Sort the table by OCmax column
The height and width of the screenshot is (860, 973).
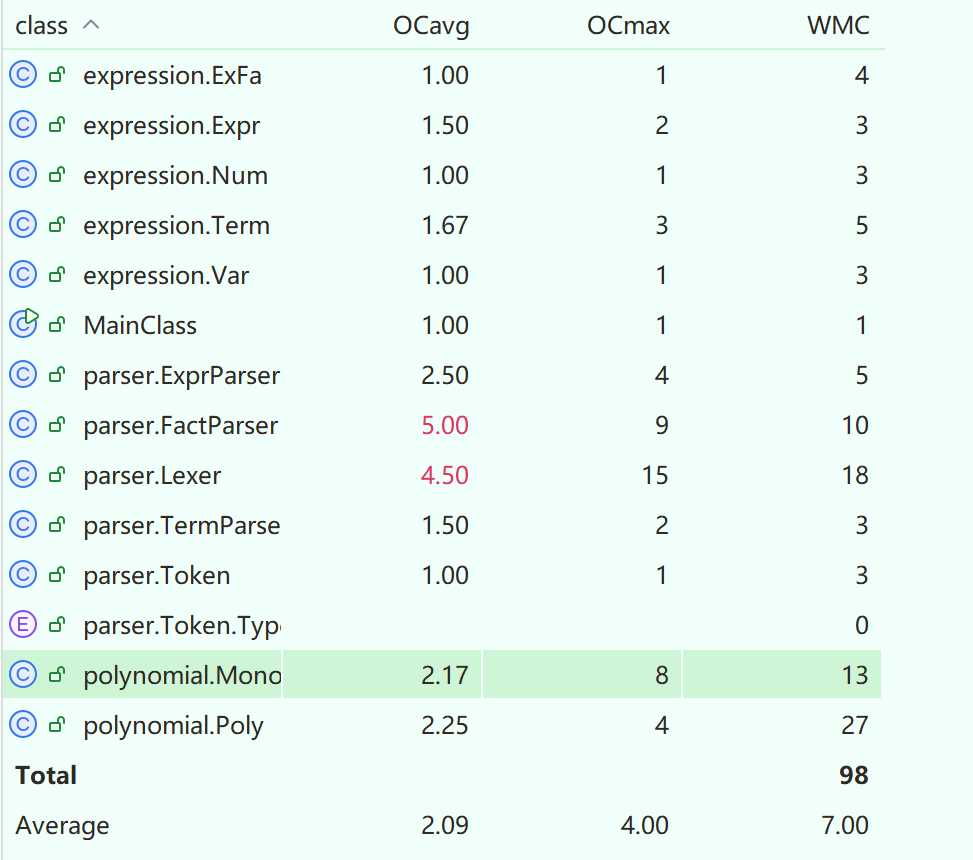point(628,26)
